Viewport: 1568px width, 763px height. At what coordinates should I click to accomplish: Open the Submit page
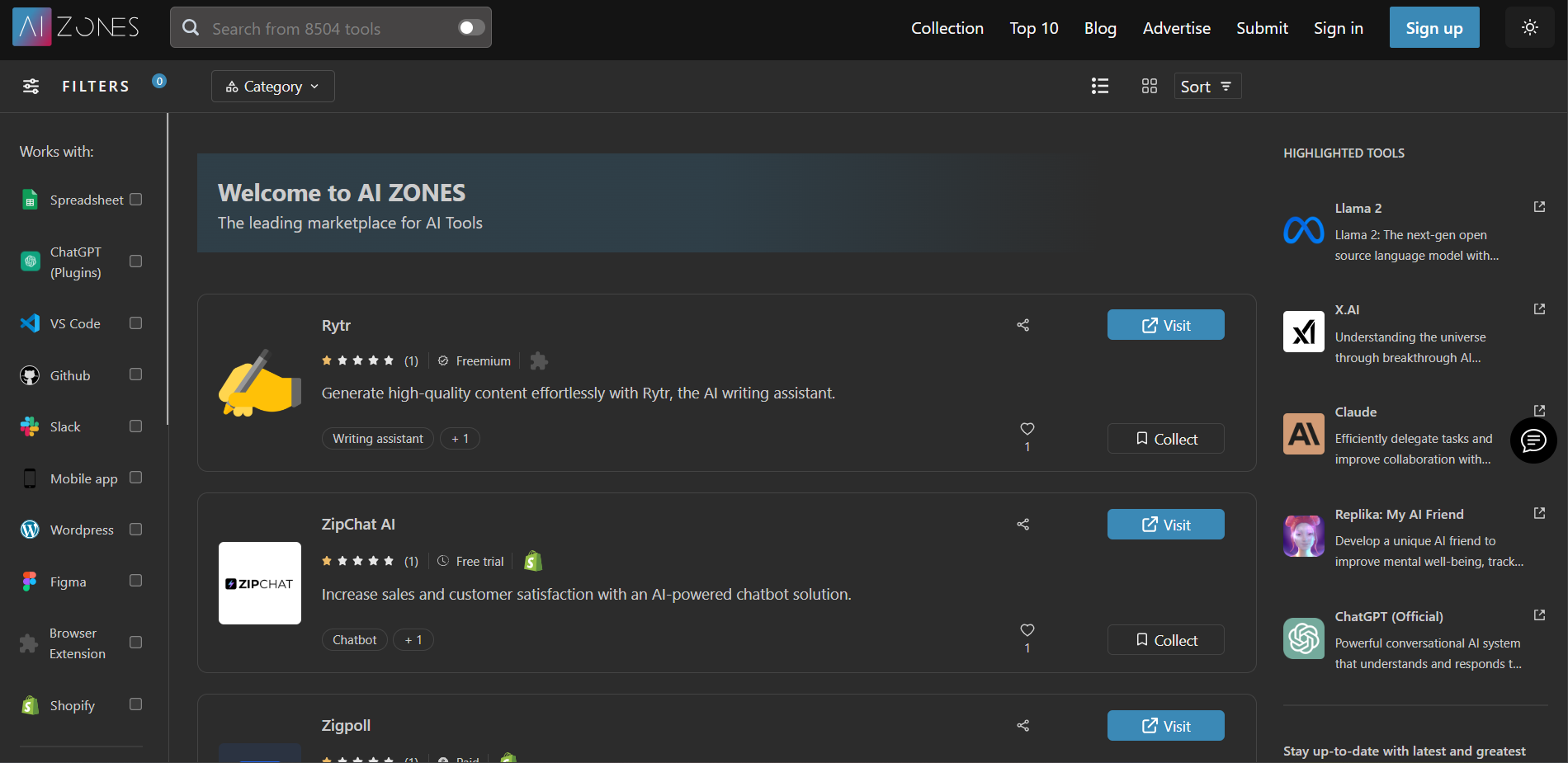[1262, 28]
